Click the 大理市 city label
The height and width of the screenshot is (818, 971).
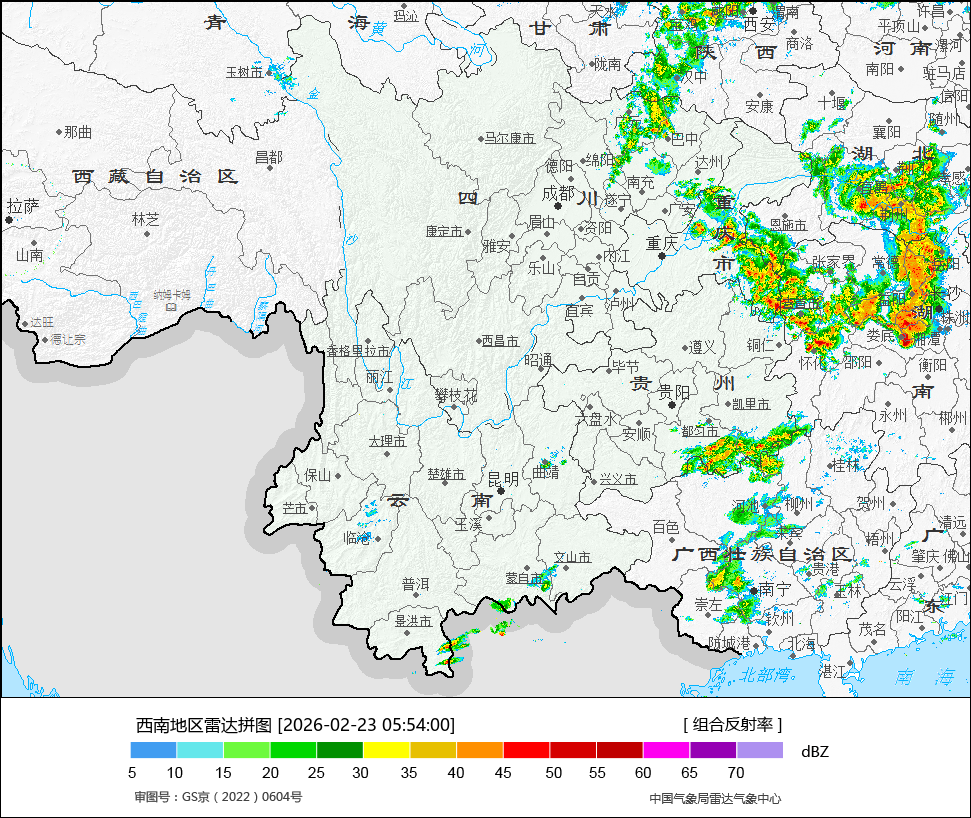(x=388, y=441)
